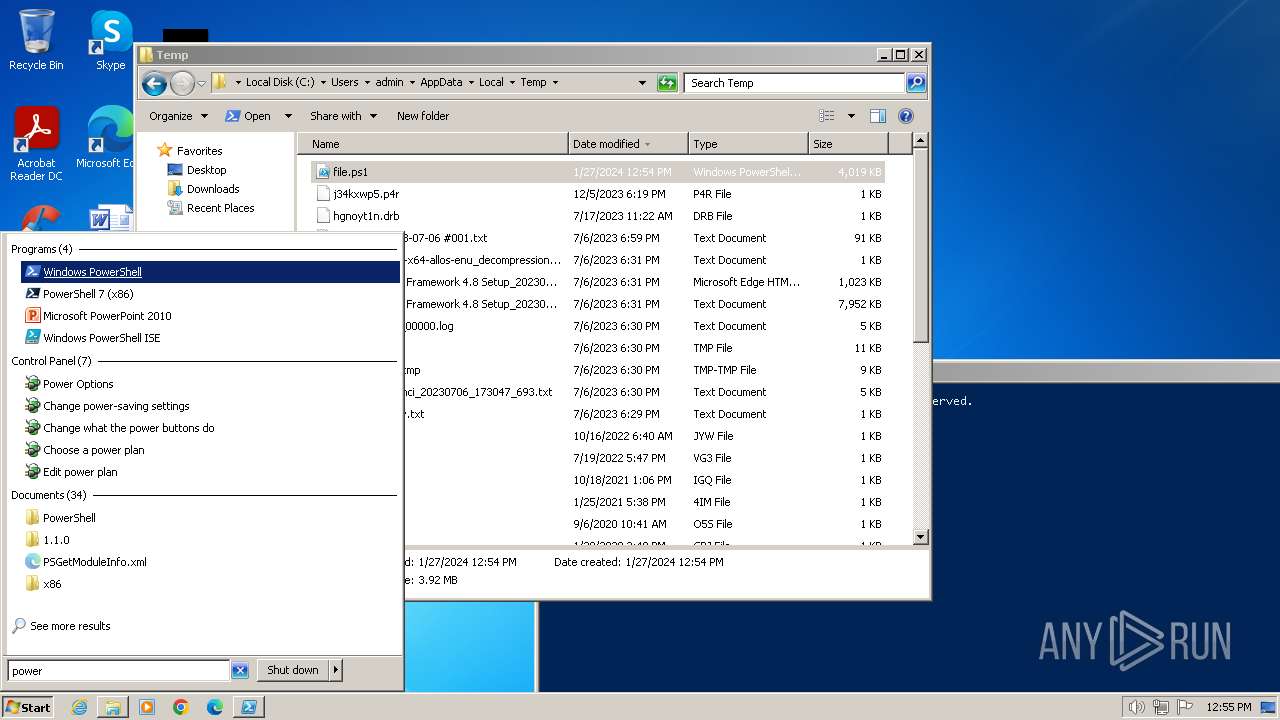Screen dimensions: 1280x720
Task: Expand view options dropdown arrow
Action: point(851,116)
